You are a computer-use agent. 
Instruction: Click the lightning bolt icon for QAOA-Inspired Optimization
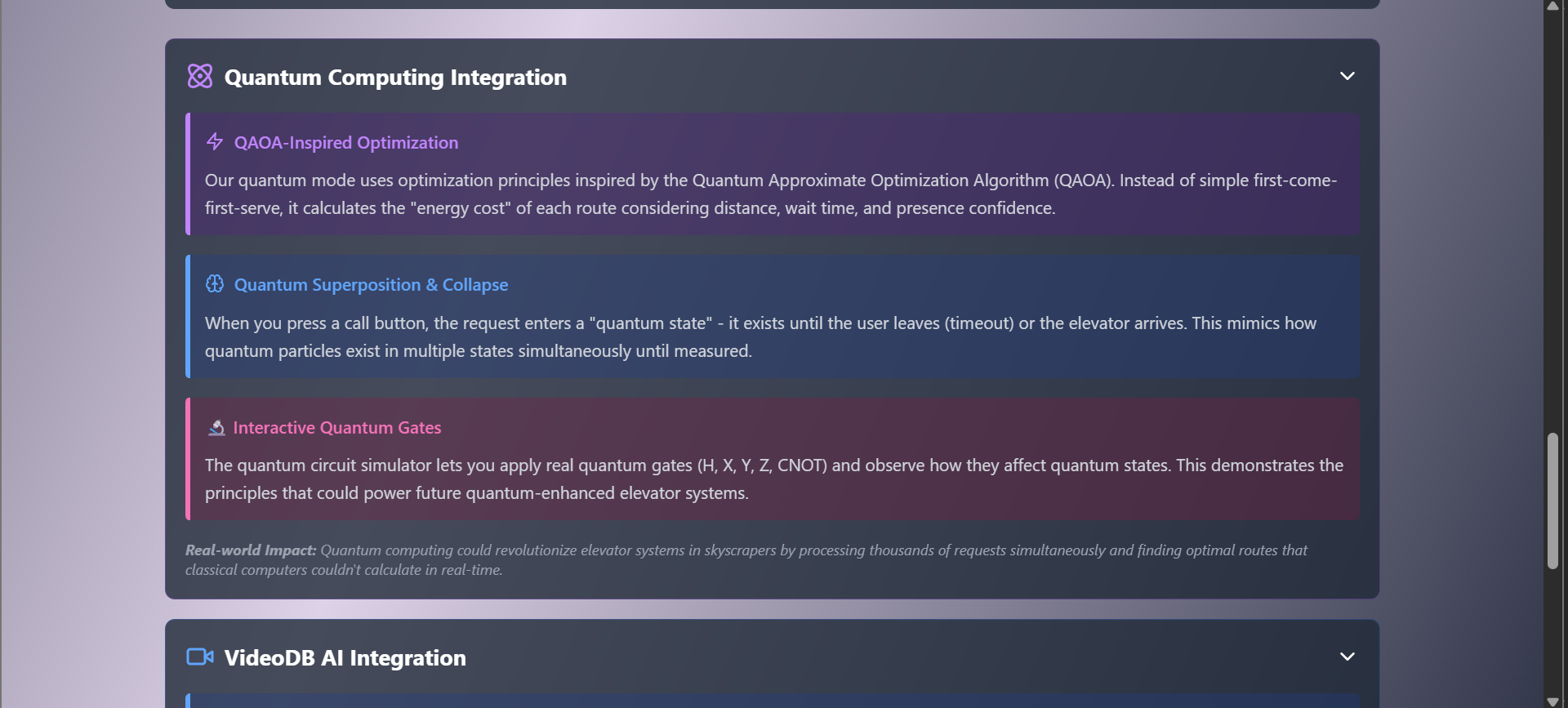(215, 141)
